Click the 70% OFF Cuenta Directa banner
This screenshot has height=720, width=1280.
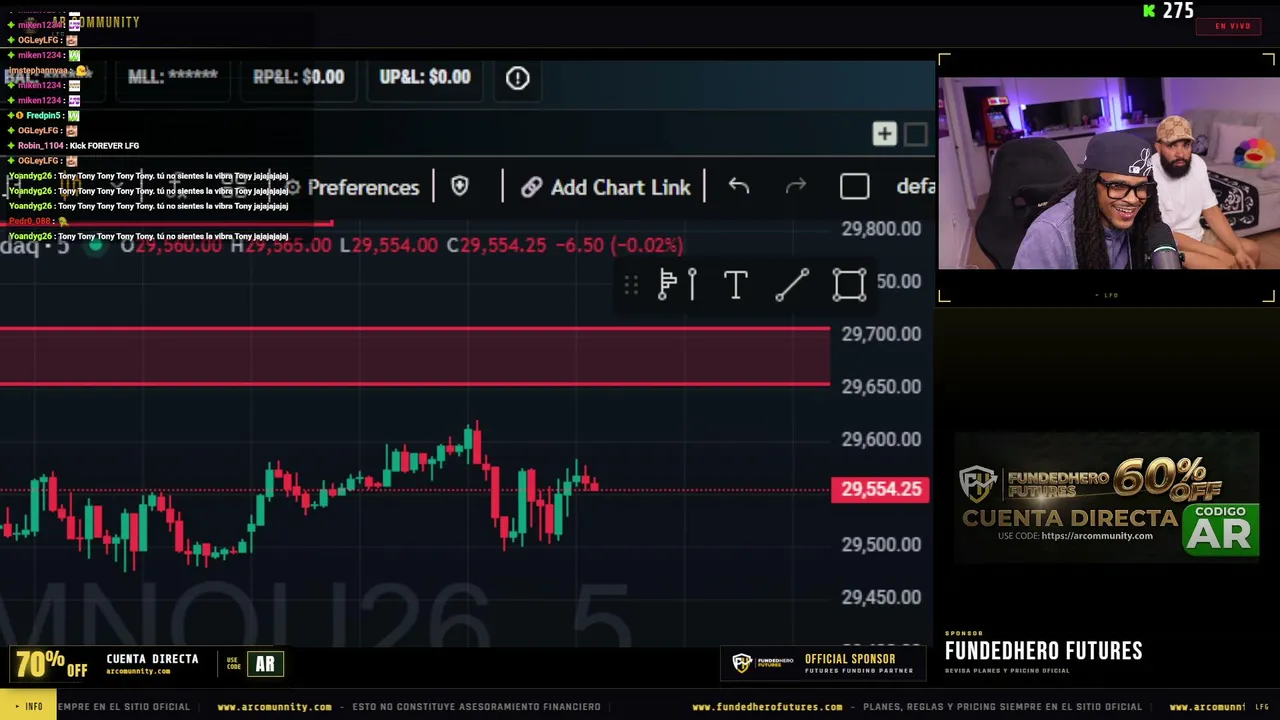(x=148, y=664)
